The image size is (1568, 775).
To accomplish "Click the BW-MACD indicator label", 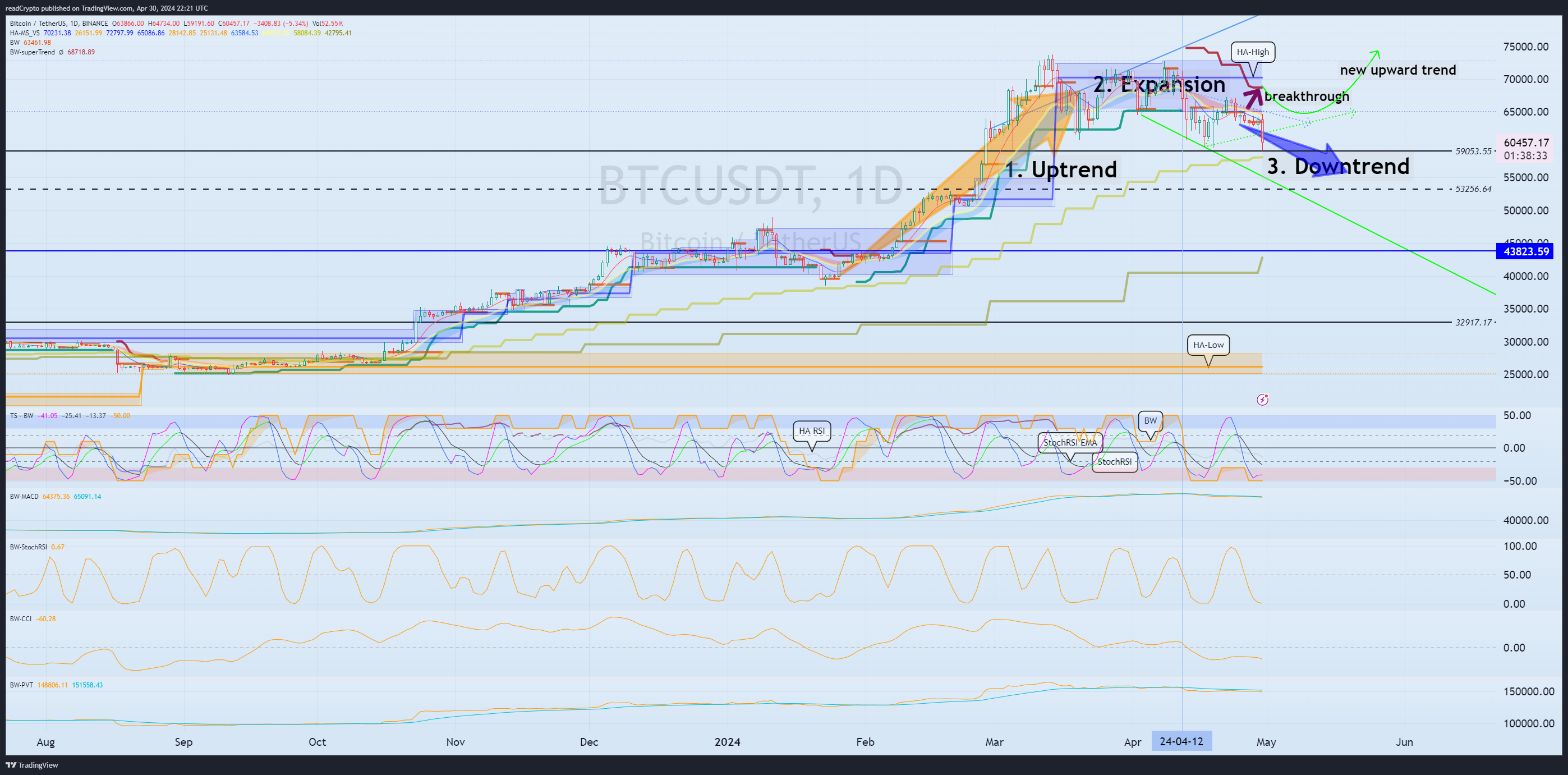I will [24, 497].
